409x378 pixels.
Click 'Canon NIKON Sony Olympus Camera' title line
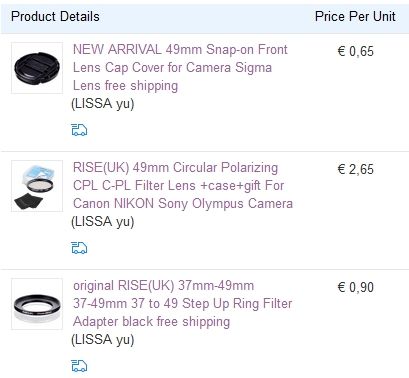click(x=183, y=204)
